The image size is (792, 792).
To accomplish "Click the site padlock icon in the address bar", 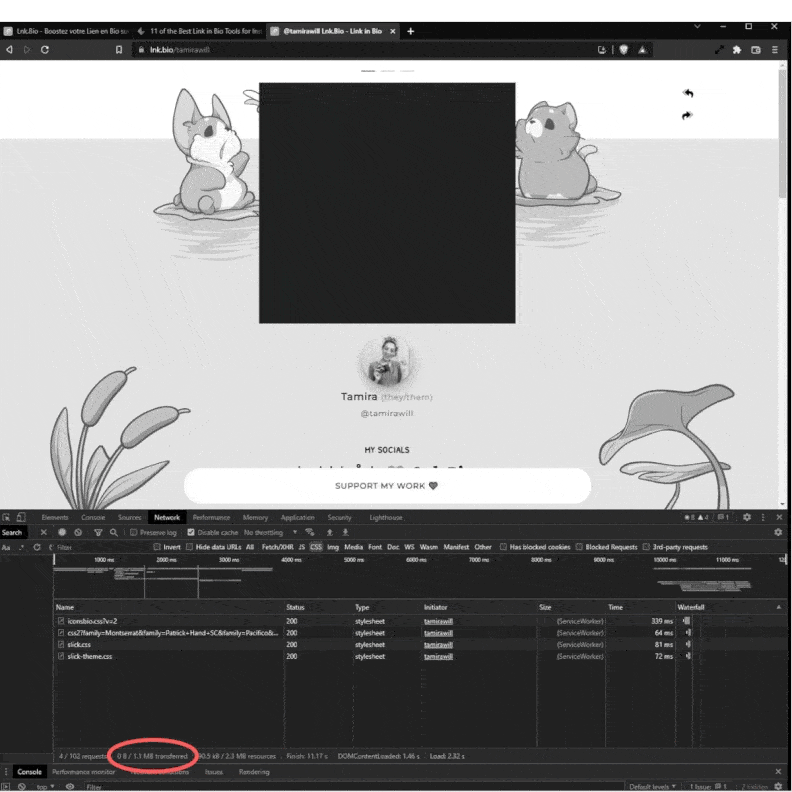I will pyautogui.click(x=141, y=50).
